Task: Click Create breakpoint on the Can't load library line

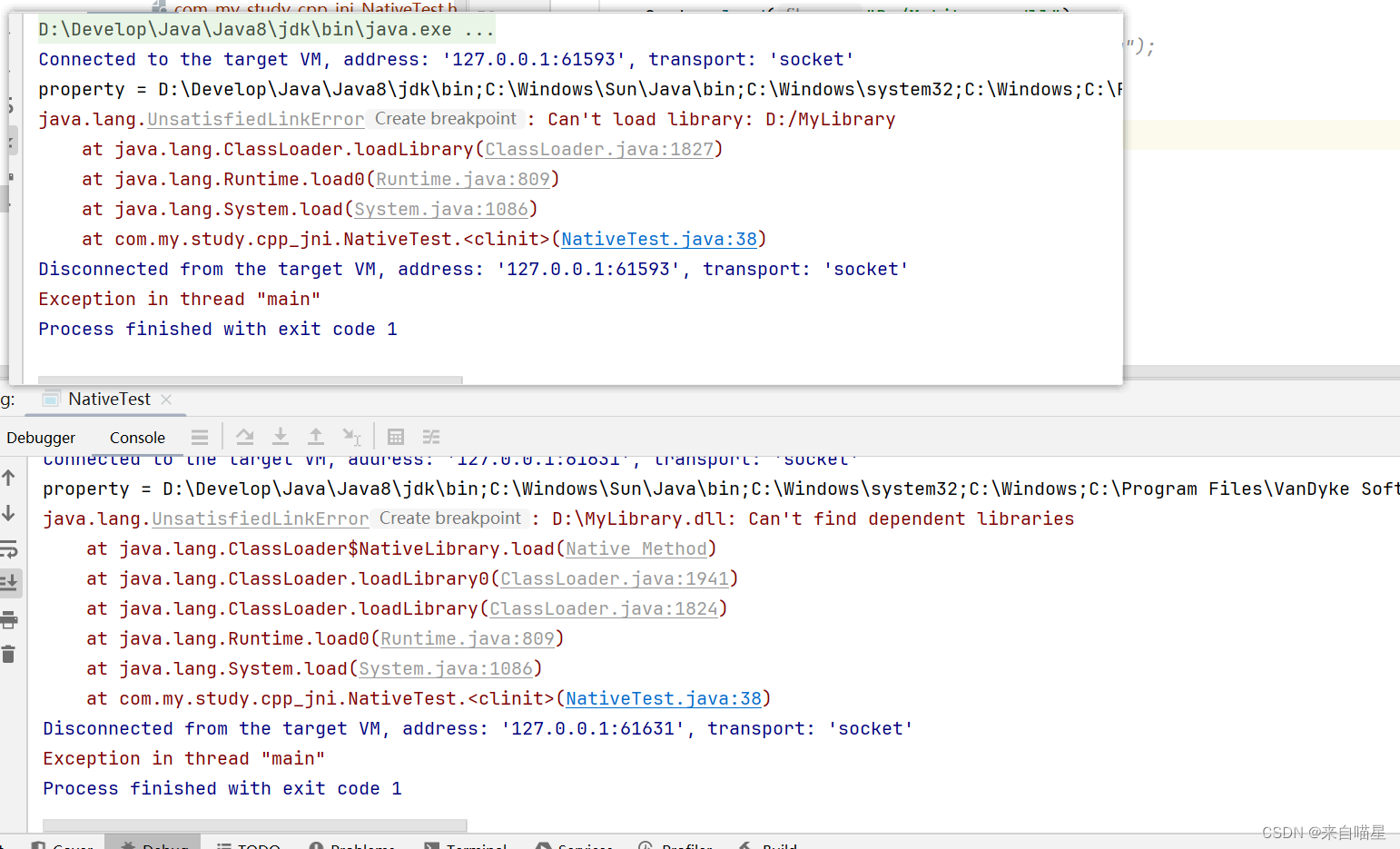Action: tap(445, 119)
